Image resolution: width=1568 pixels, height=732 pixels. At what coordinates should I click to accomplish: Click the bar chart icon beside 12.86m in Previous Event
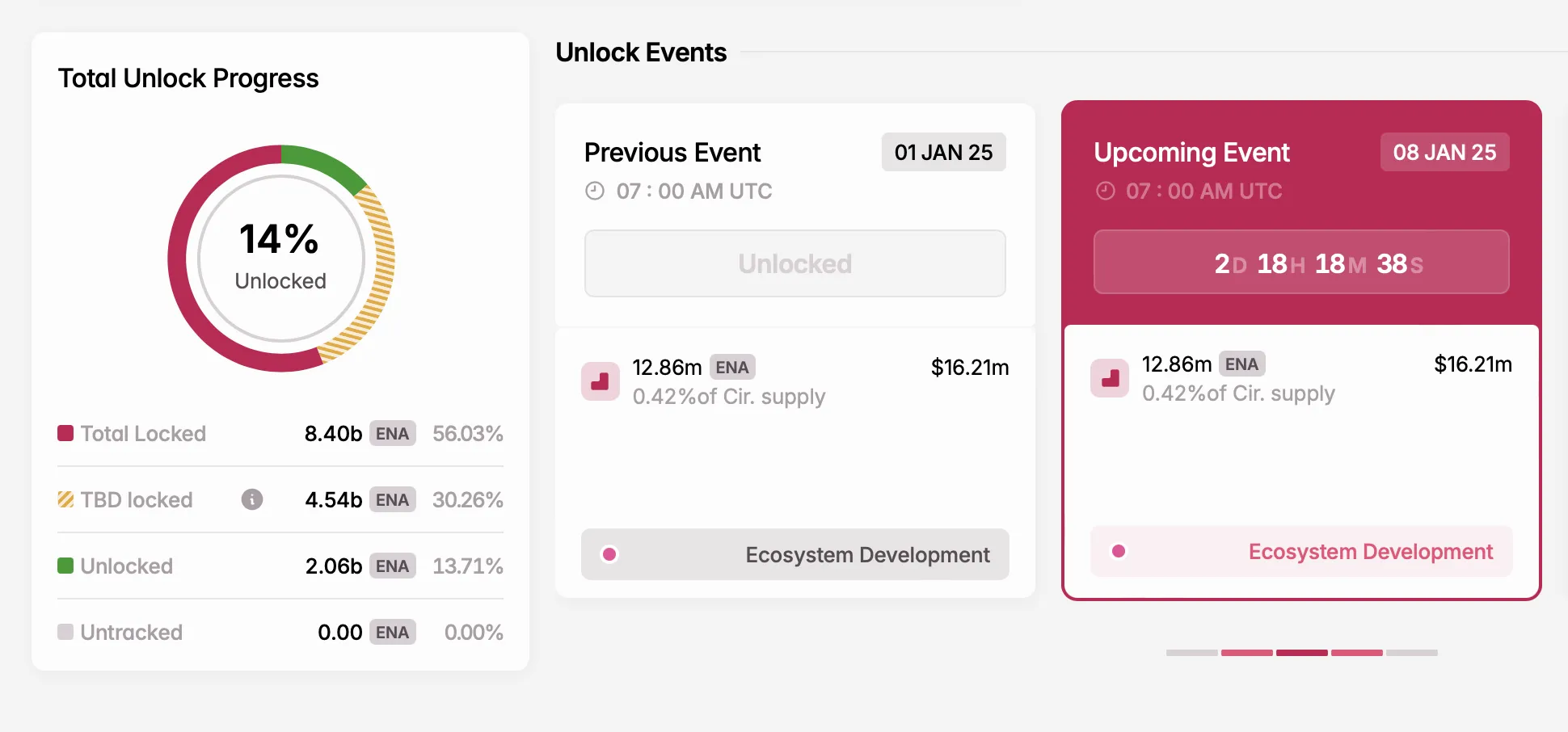(601, 381)
